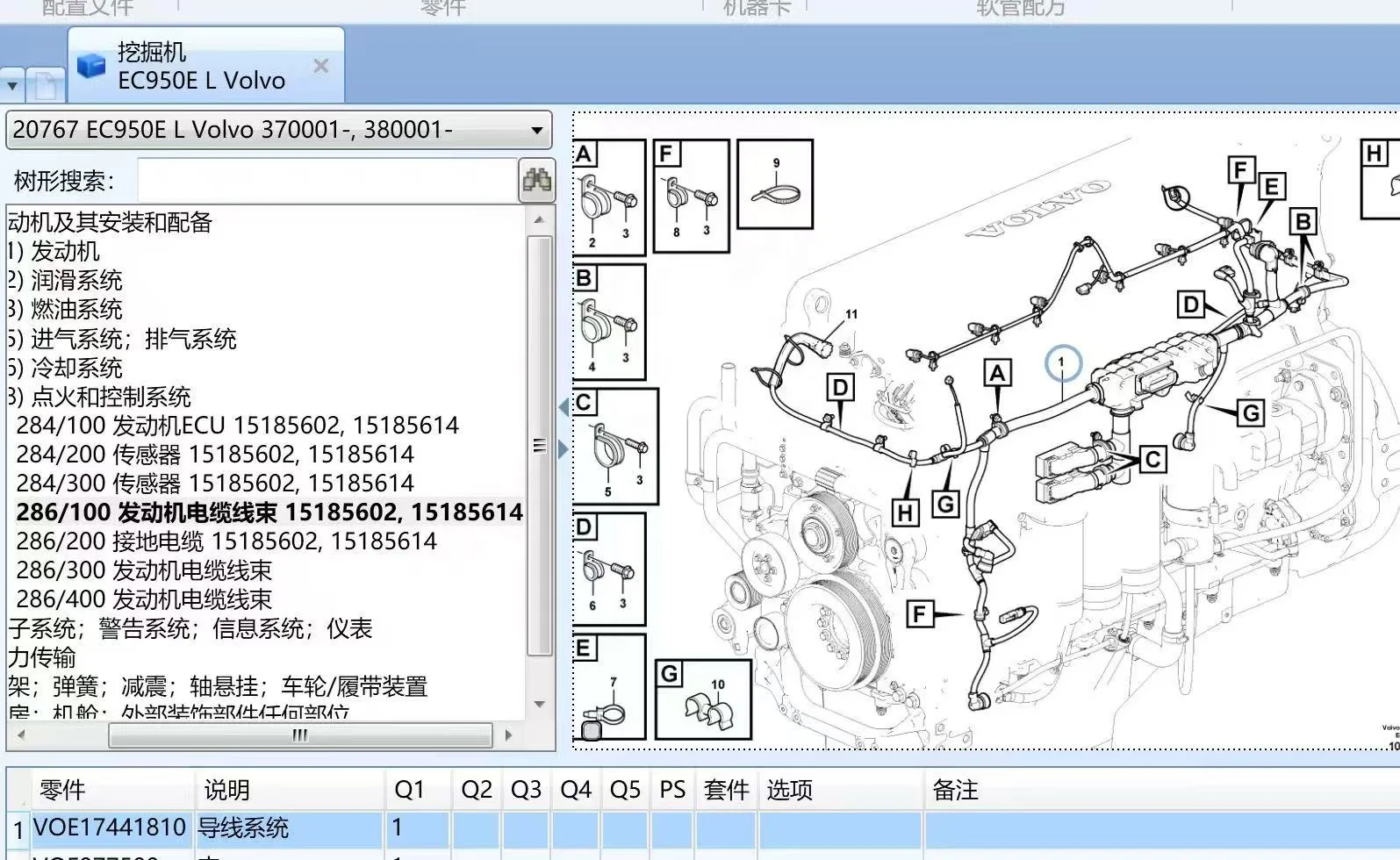1400x860 pixels.
Task: Open detail view E clip thumbnail
Action: click(609, 687)
